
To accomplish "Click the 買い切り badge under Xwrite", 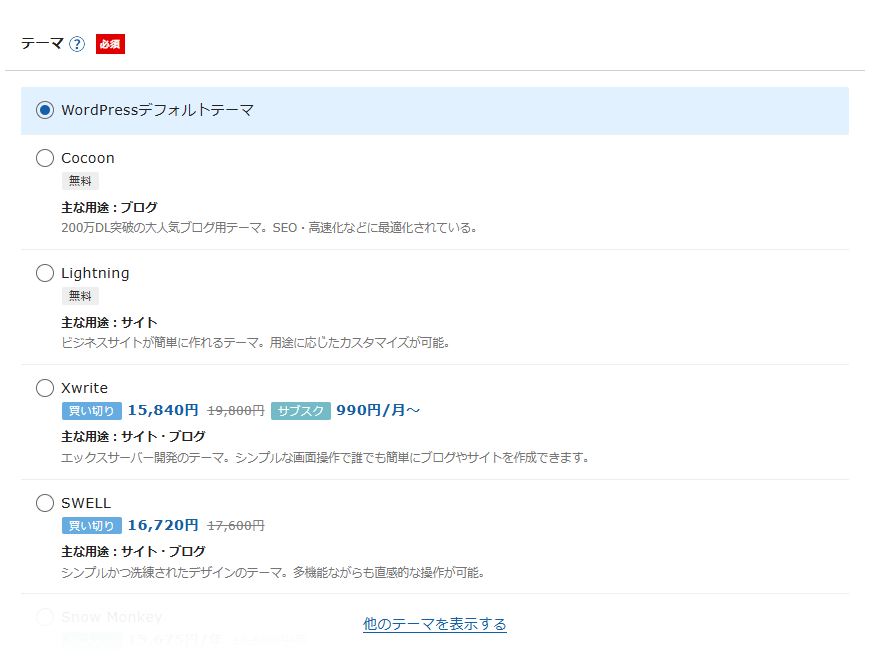I will pyautogui.click(x=91, y=411).
